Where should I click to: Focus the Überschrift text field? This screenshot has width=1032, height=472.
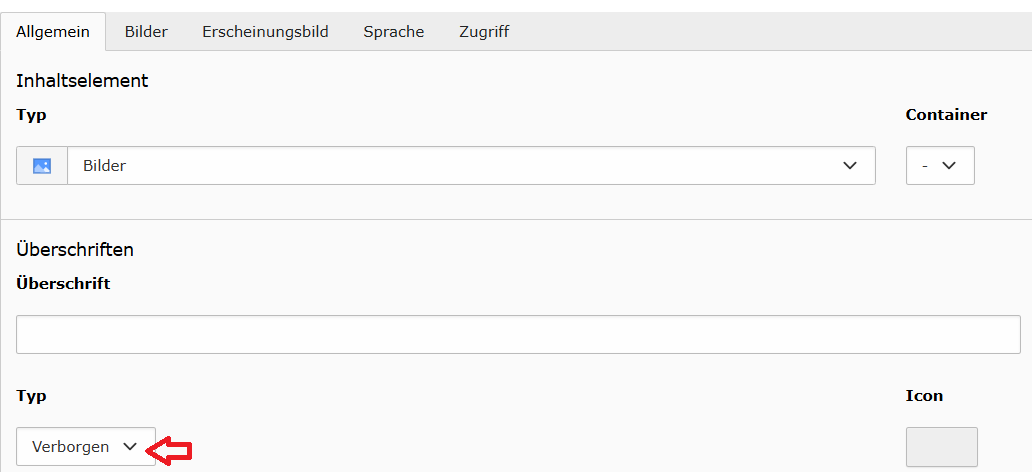518,334
